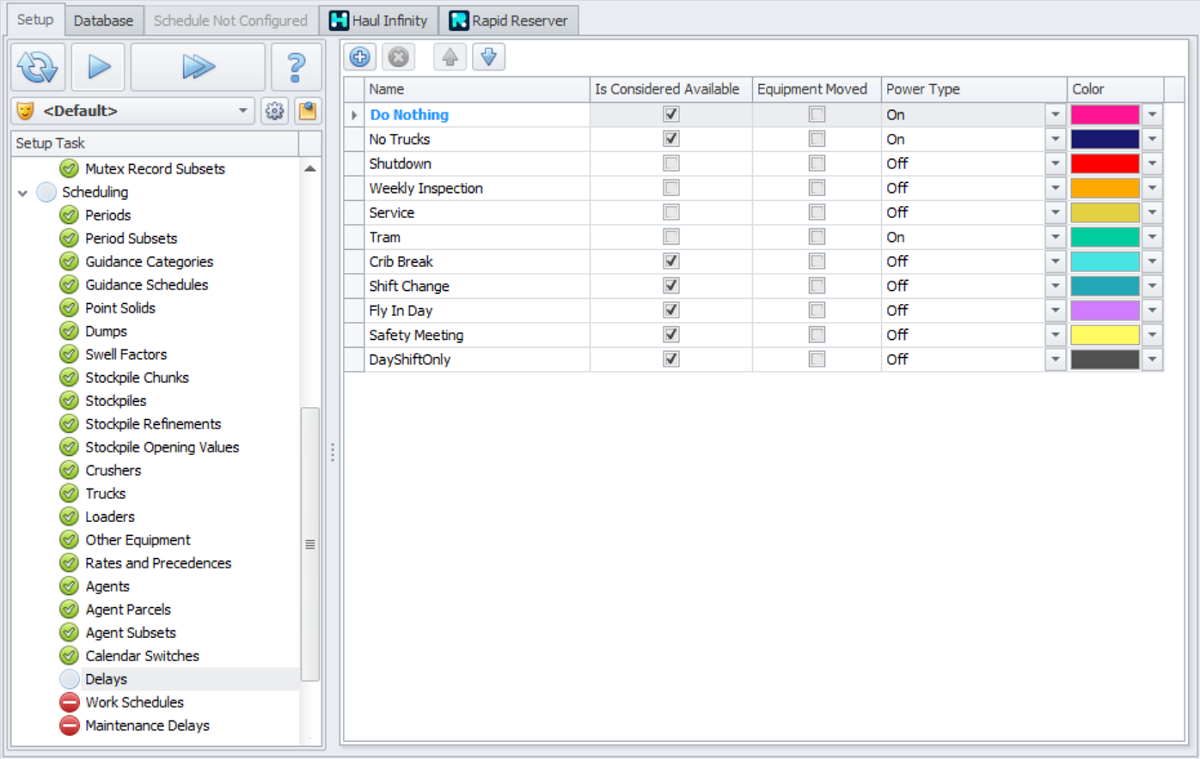The height and width of the screenshot is (759, 1200).
Task: Click the gear settings icon beside Default
Action: 274,111
